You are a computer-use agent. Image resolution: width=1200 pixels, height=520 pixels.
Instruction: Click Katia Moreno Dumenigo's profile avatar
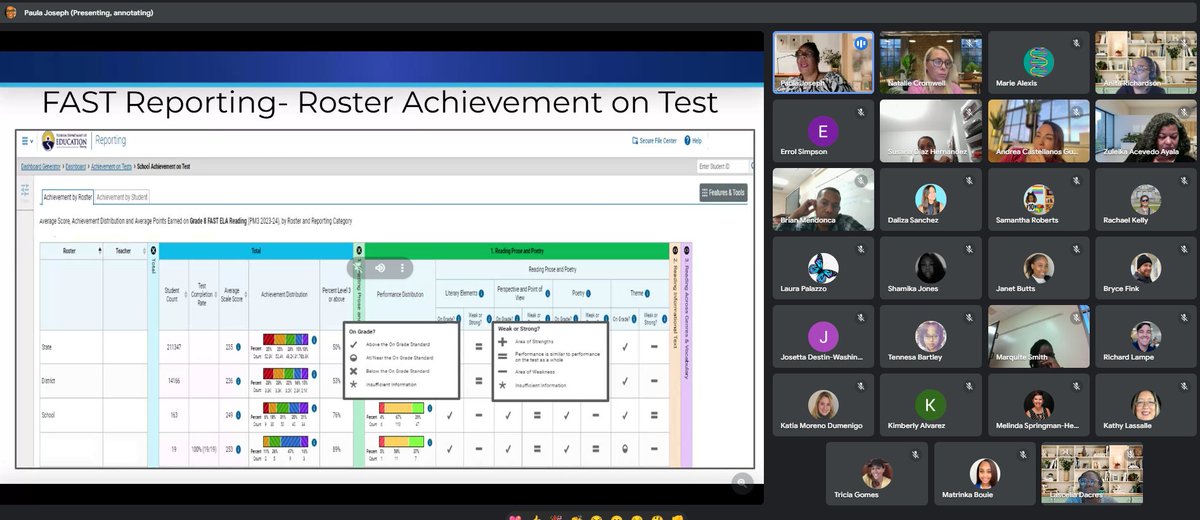pyautogui.click(x=823, y=405)
